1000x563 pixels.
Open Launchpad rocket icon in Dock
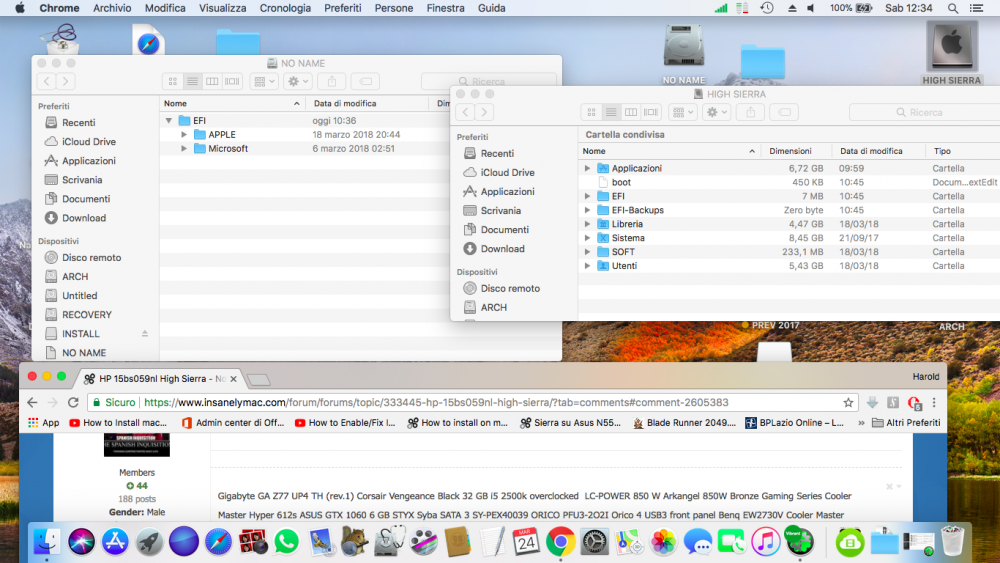[x=149, y=542]
